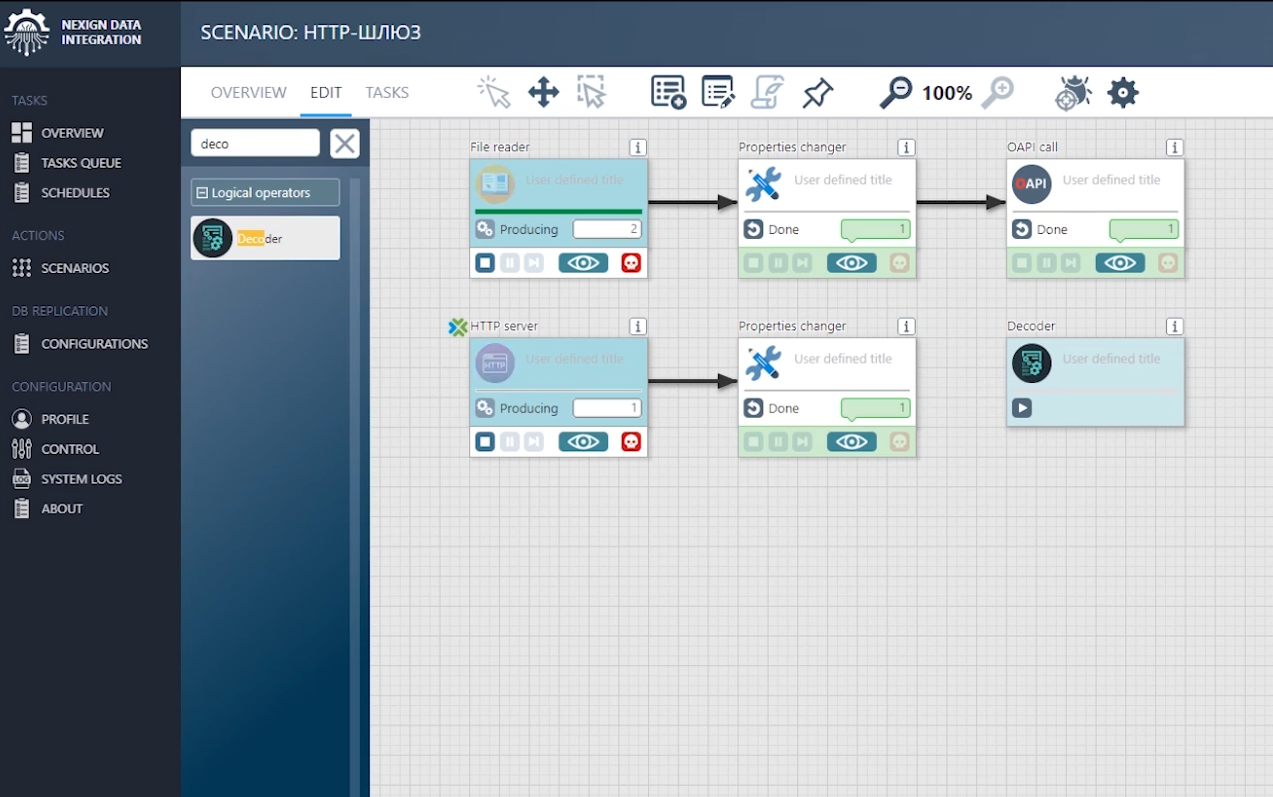The height and width of the screenshot is (797, 1273).
Task: Switch to the TASKS tab
Action: point(387,92)
